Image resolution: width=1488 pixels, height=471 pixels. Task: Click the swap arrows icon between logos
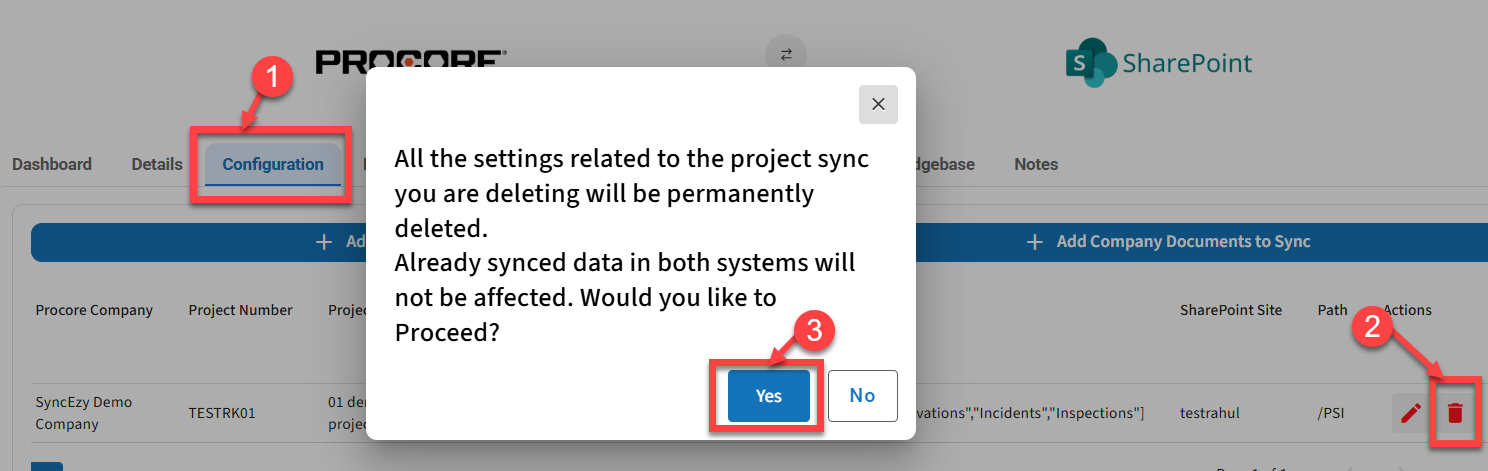coord(786,55)
